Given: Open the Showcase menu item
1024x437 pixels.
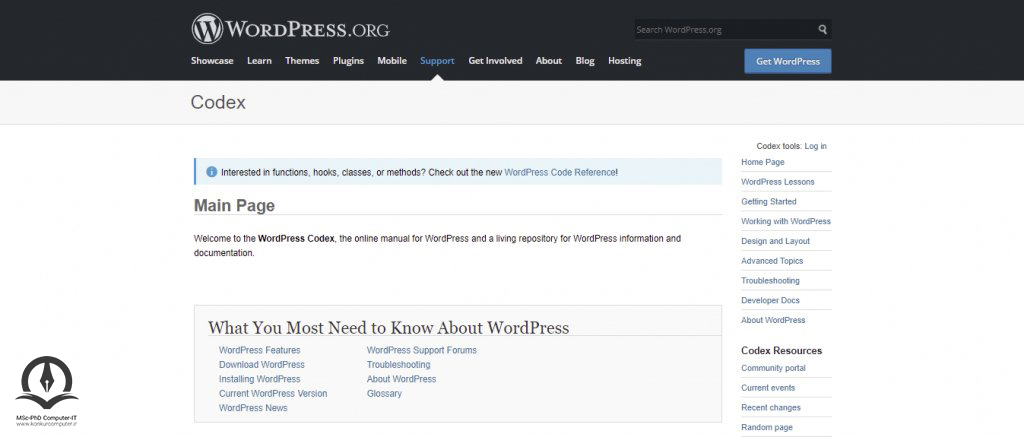Looking at the screenshot, I should point(212,61).
